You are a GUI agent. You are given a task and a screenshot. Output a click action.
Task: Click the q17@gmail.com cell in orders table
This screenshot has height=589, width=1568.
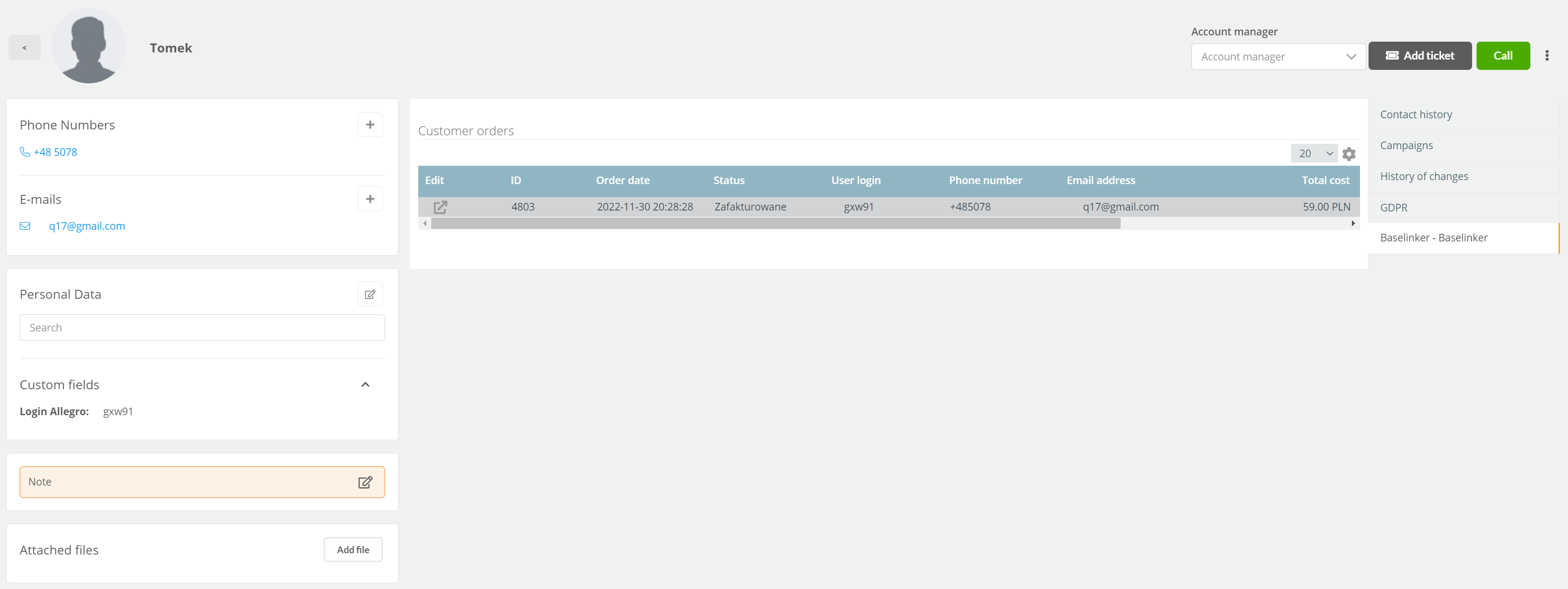[1121, 207]
